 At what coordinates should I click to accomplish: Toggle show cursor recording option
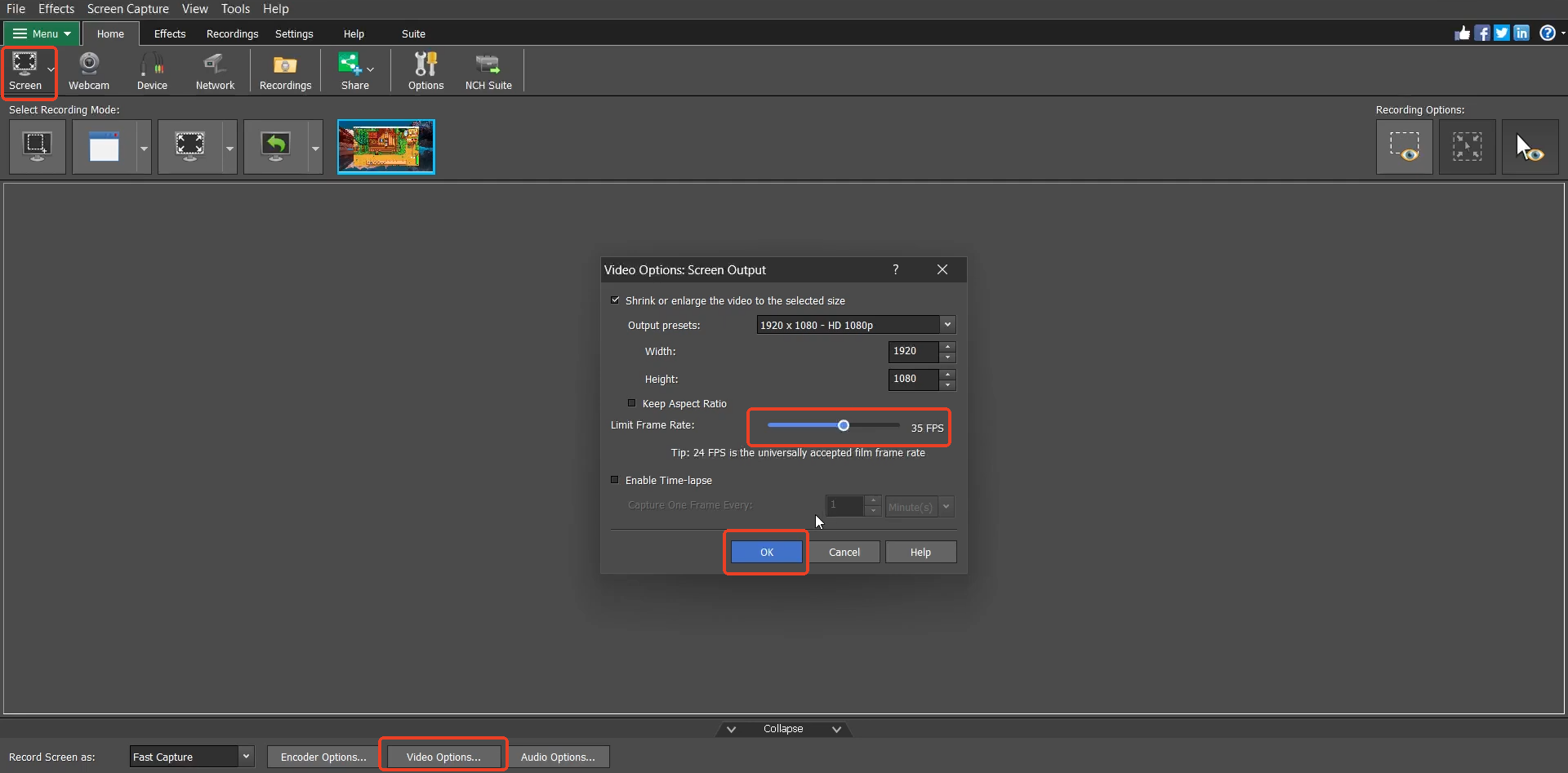tap(1530, 147)
